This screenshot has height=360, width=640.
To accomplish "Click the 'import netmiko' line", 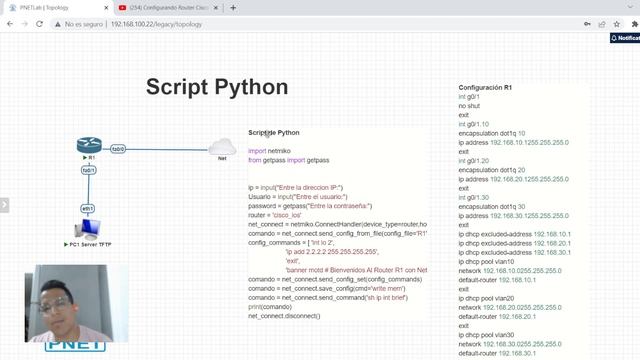I will click(x=269, y=151).
